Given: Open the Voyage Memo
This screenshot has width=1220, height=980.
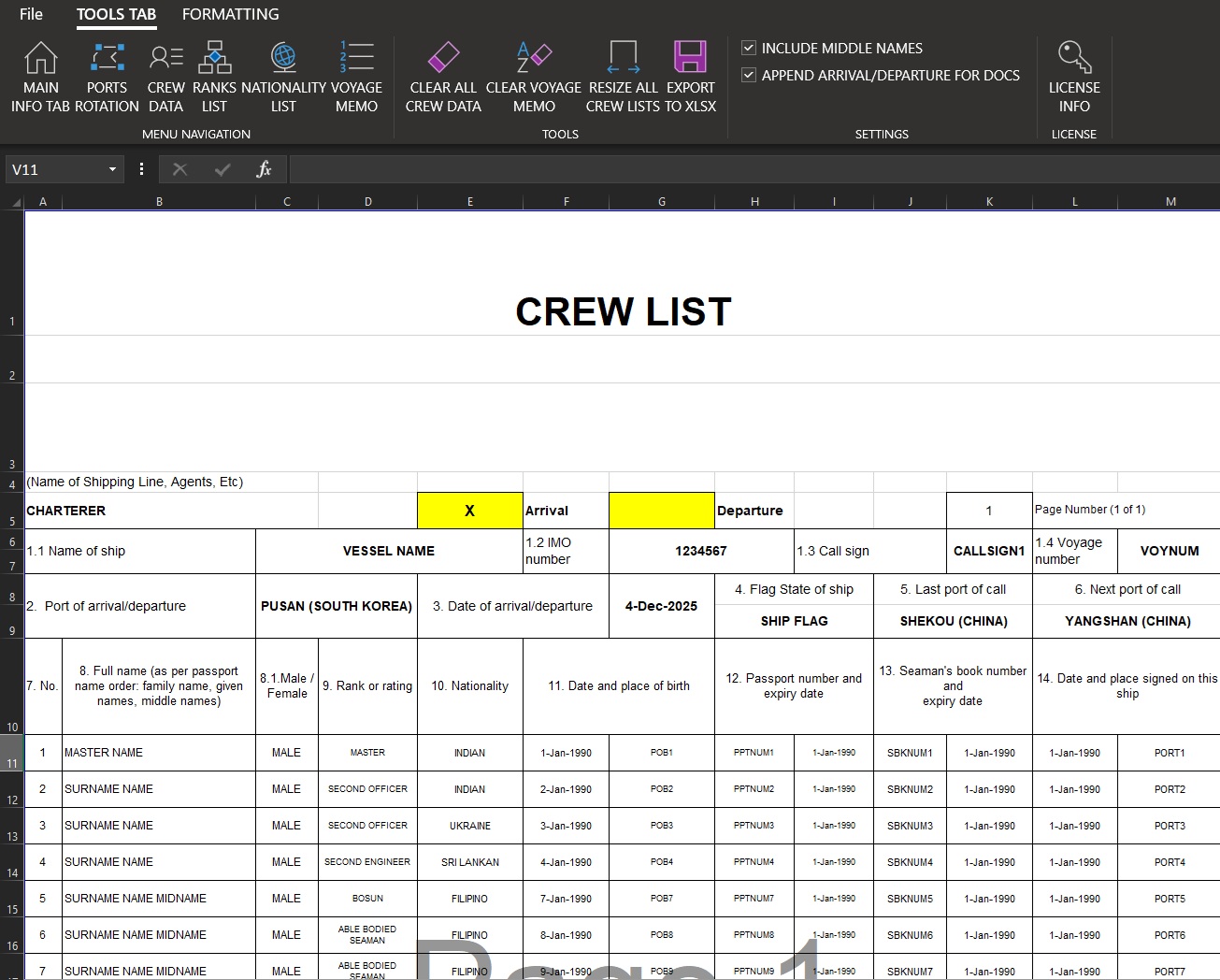Looking at the screenshot, I should (356, 77).
